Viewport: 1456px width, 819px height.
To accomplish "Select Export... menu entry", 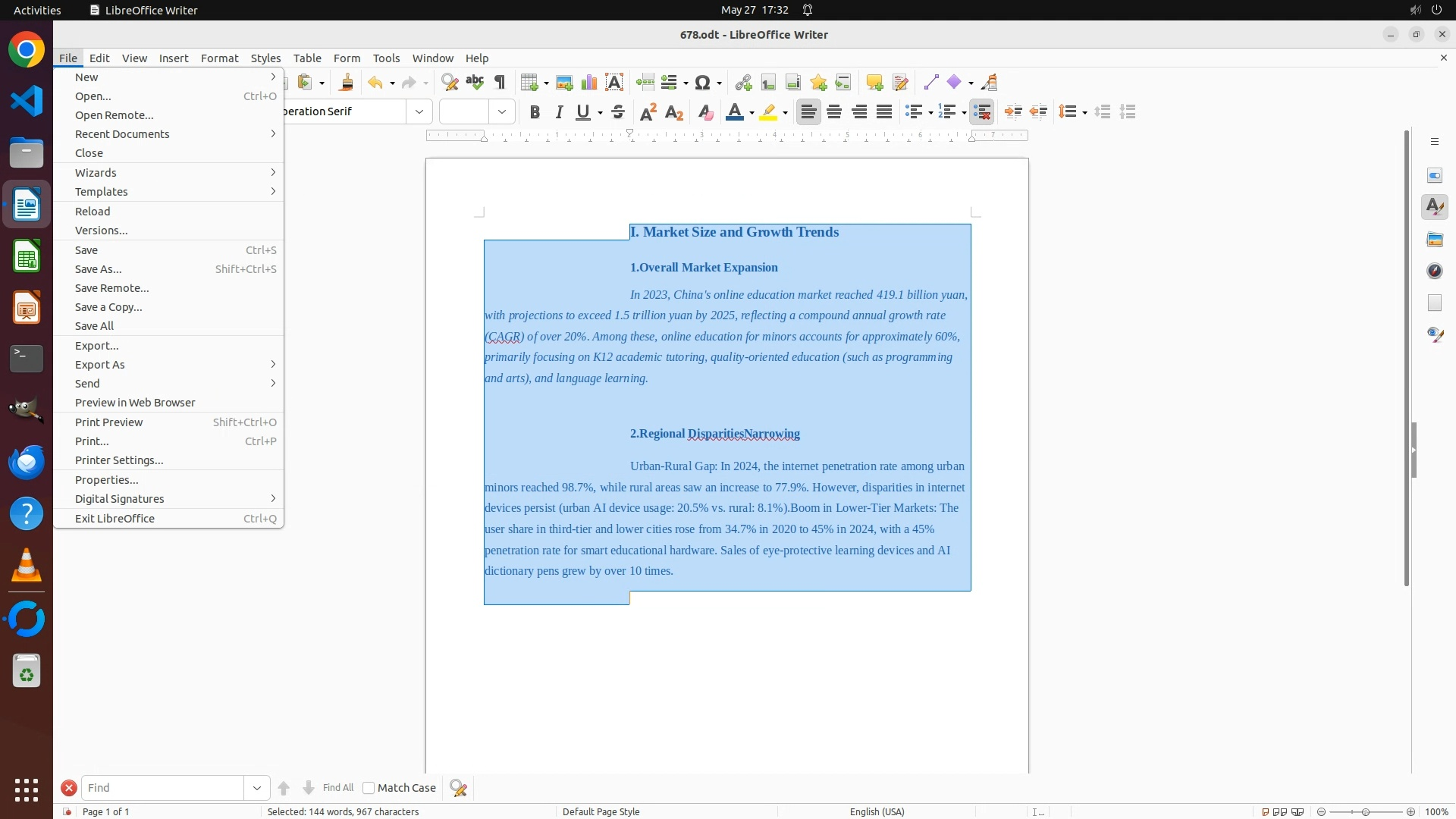I will (x=97, y=346).
